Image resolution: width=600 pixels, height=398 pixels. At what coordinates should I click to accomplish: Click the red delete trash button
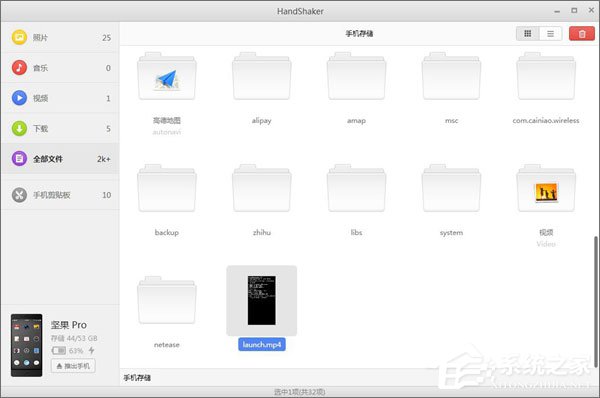582,34
